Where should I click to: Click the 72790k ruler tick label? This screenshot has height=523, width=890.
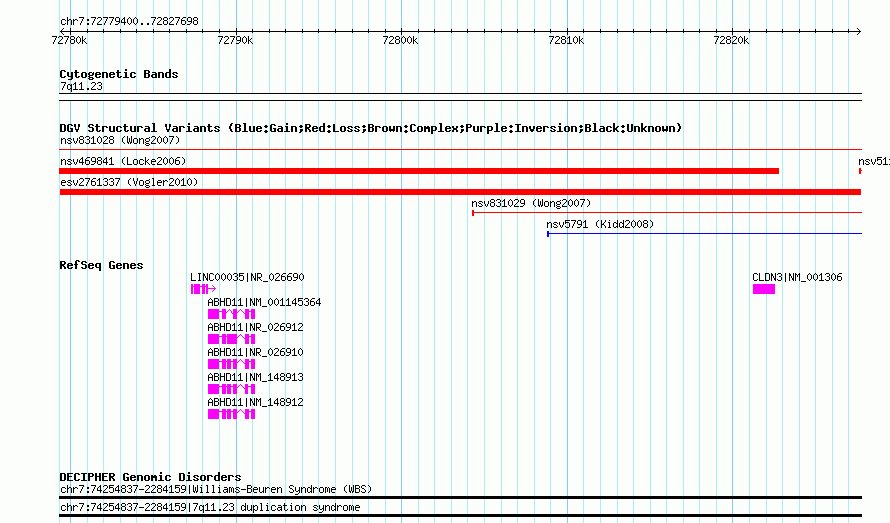(235, 40)
